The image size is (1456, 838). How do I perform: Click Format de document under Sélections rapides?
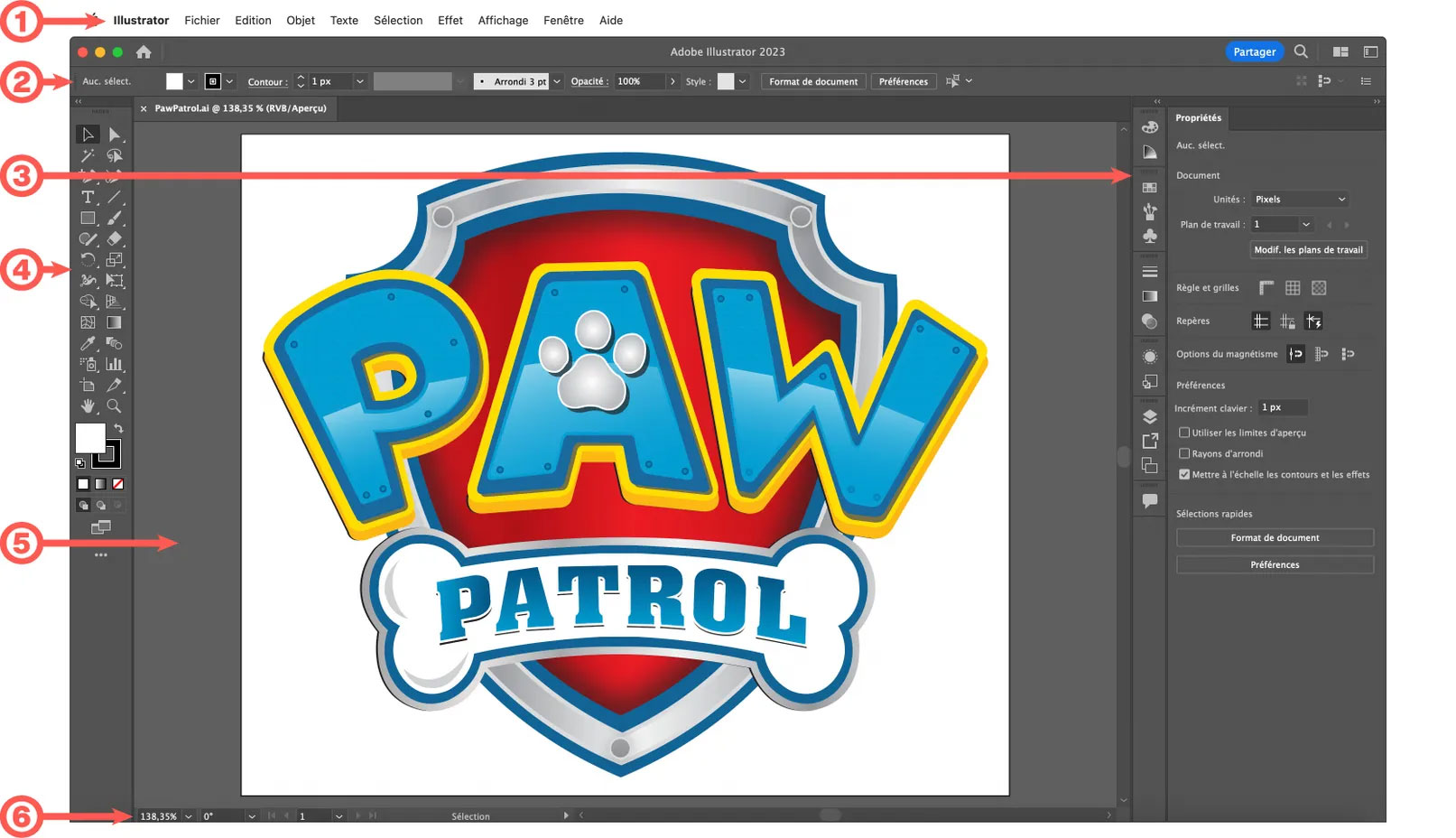click(1275, 538)
